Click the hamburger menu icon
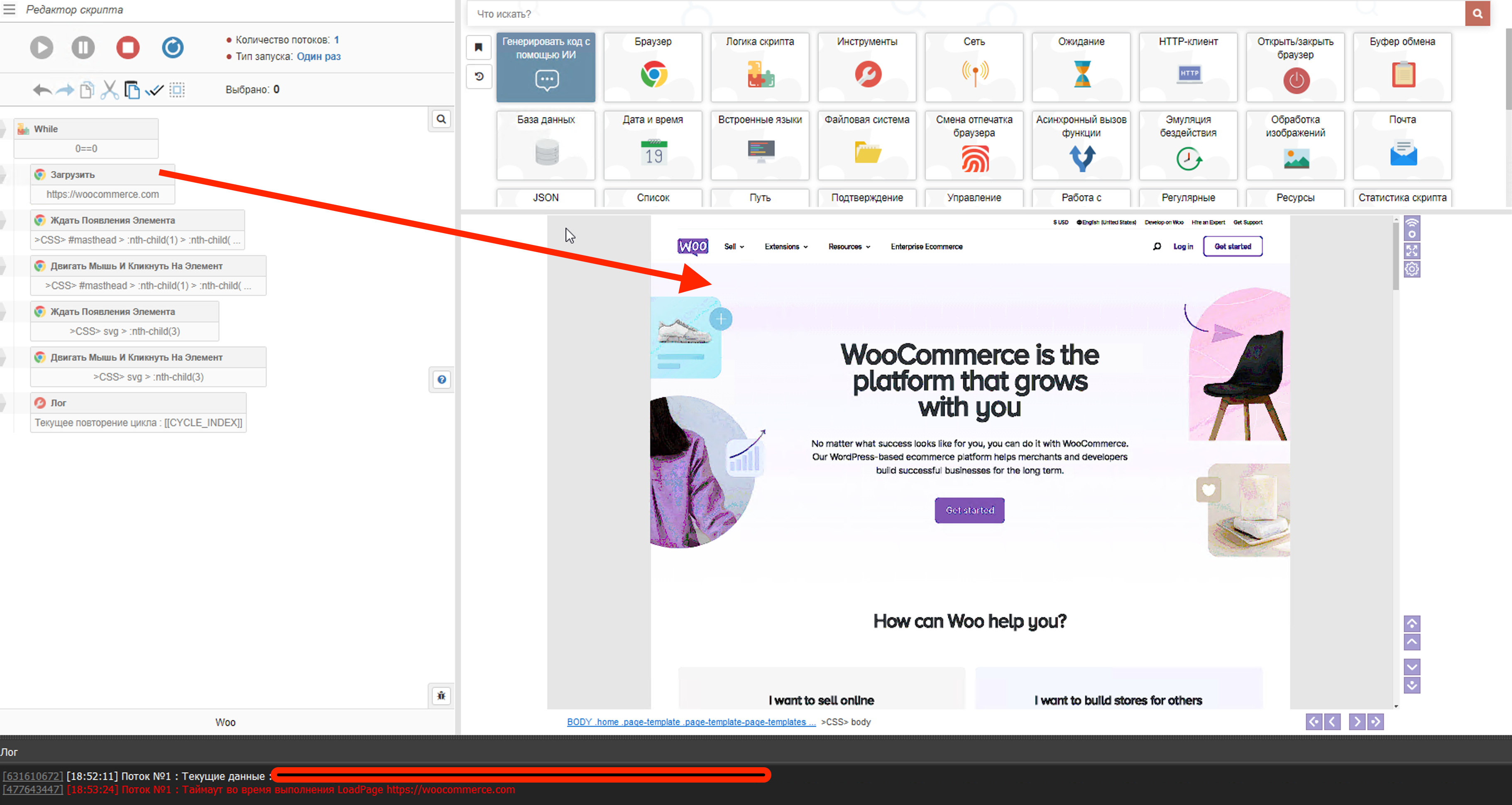This screenshot has width=1512, height=805. (x=10, y=10)
